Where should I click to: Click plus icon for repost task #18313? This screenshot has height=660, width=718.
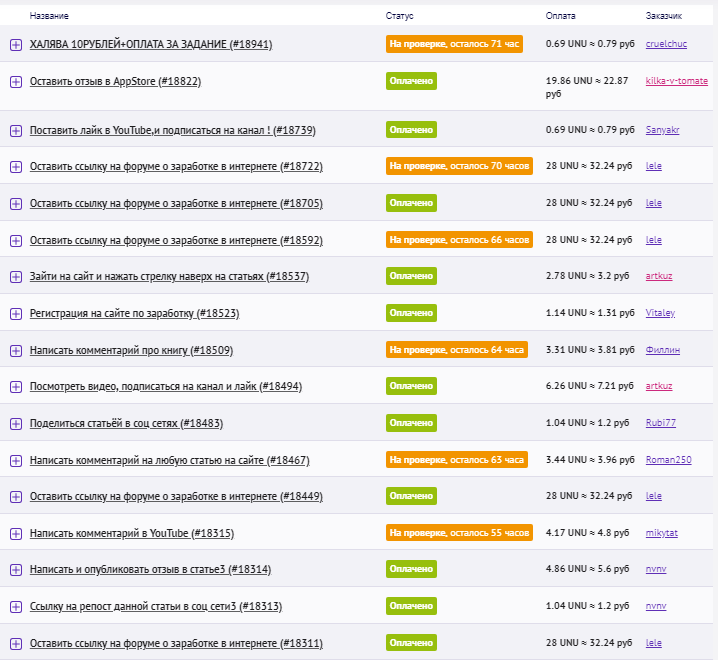point(15,607)
